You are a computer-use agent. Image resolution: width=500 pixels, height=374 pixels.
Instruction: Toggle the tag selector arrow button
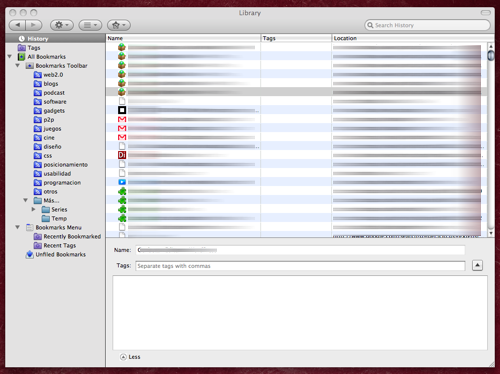(477, 266)
